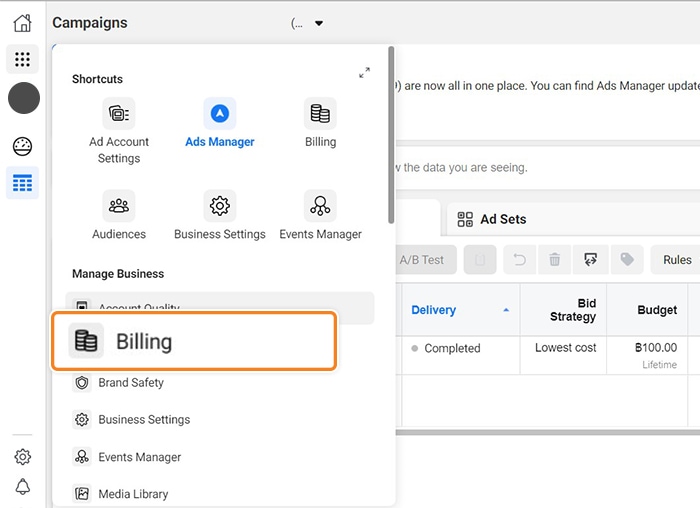700x508 pixels.
Task: Click the tools menu vertical scrollbar
Action: pyautogui.click(x=392, y=135)
